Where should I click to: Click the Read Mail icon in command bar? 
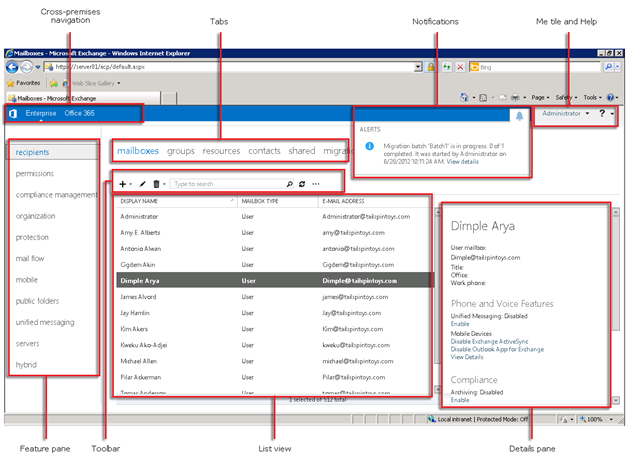click(503, 97)
